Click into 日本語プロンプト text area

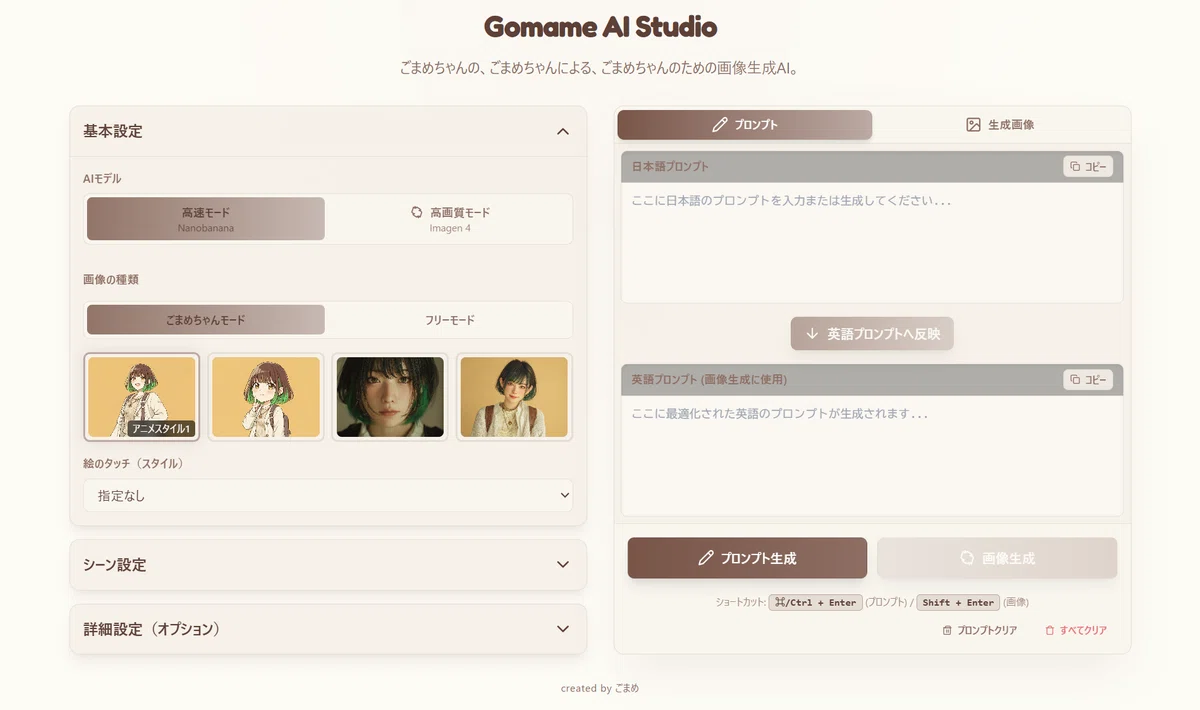(872, 242)
